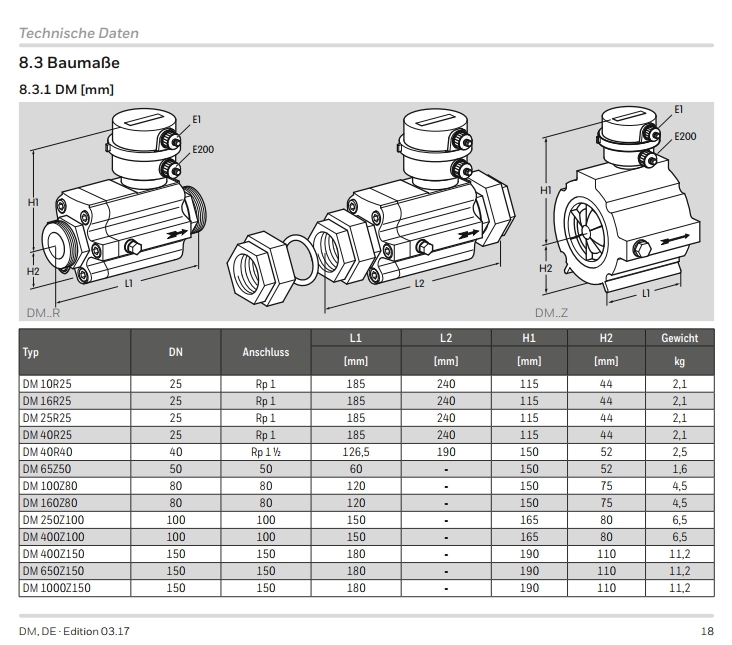The width and height of the screenshot is (732, 645).
Task: Click the H1 value '165' in row DM 250Z100
Action: tap(529, 520)
